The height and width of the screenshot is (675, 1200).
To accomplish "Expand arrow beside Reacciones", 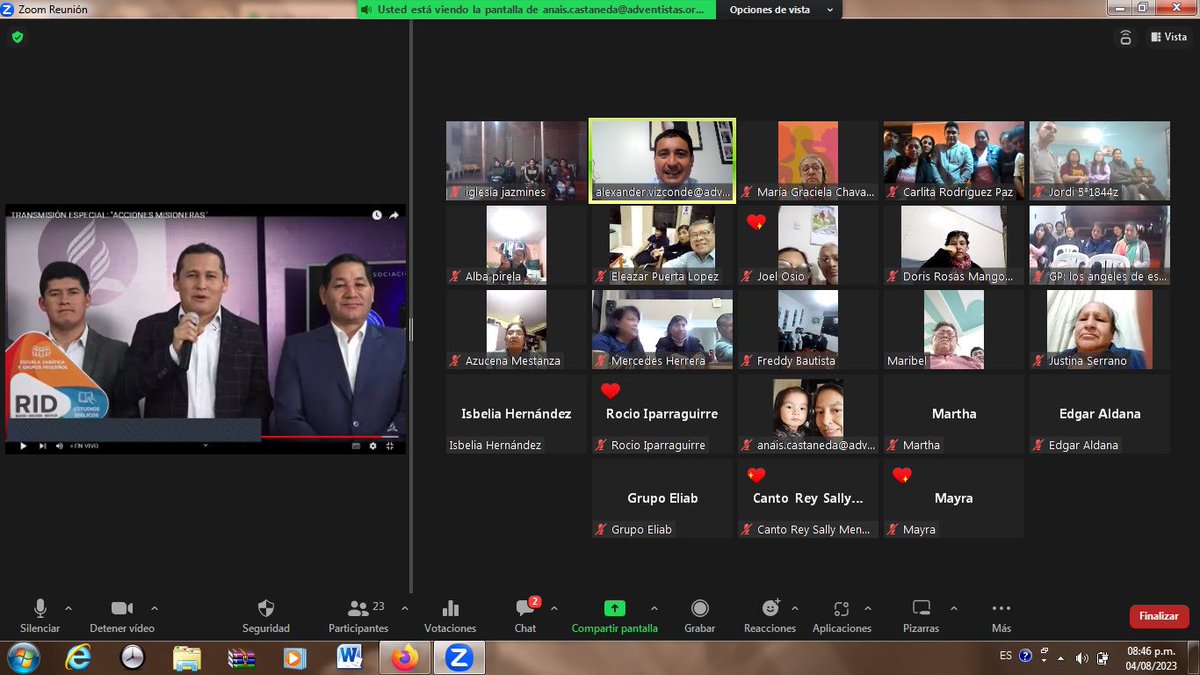I will pos(795,608).
